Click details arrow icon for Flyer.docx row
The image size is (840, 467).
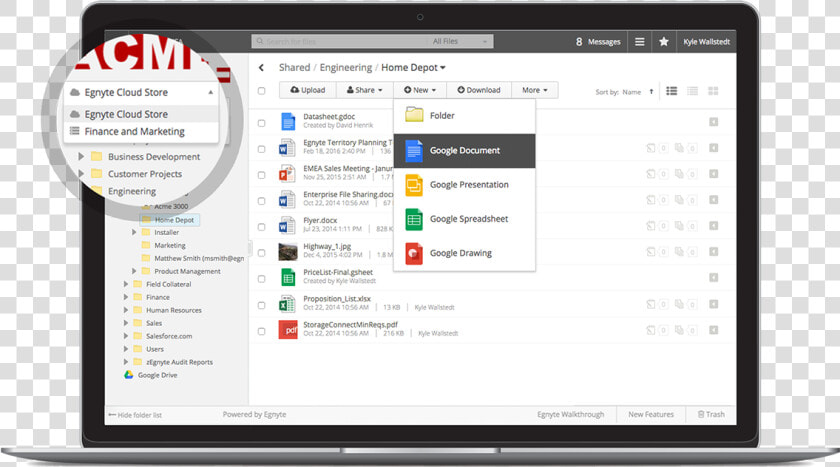point(713,225)
